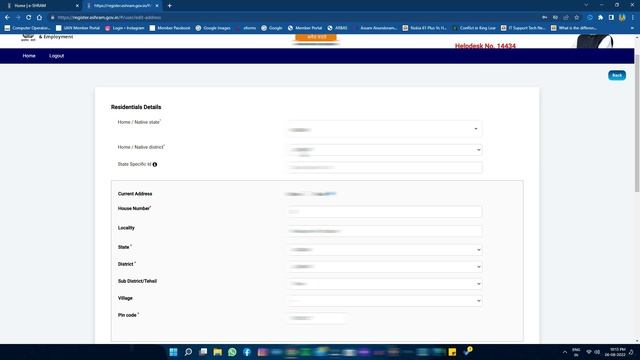The height and width of the screenshot is (360, 640).
Task: Click the blue Back button
Action: [x=617, y=76]
